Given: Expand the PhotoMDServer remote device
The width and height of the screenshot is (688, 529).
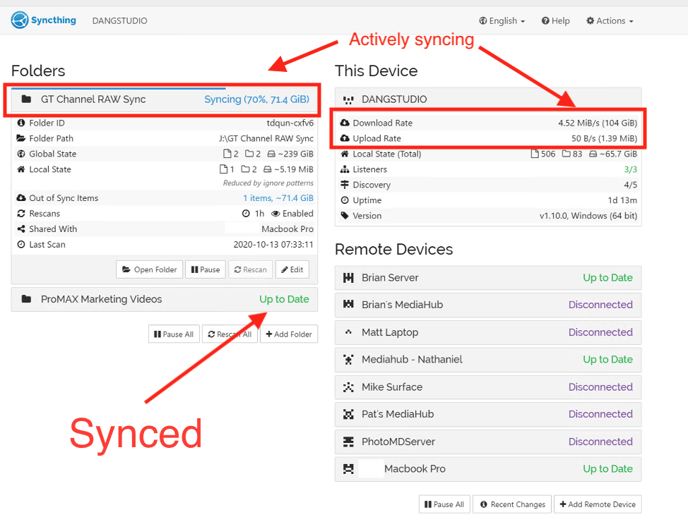Looking at the screenshot, I should [488, 442].
